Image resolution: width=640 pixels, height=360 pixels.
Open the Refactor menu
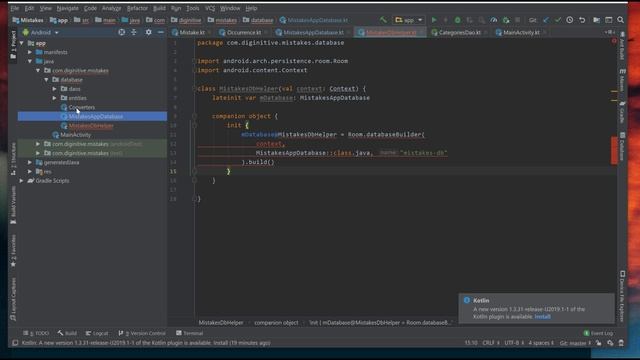(137, 8)
